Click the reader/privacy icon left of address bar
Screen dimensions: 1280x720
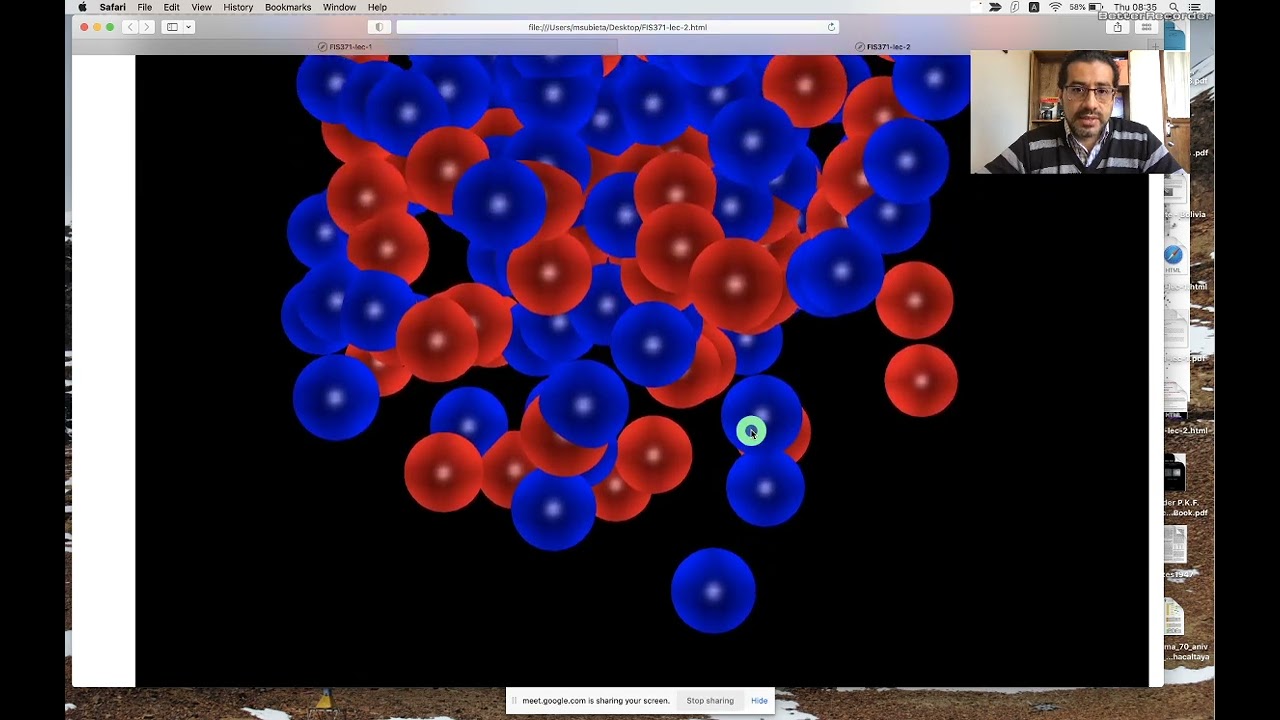379,27
